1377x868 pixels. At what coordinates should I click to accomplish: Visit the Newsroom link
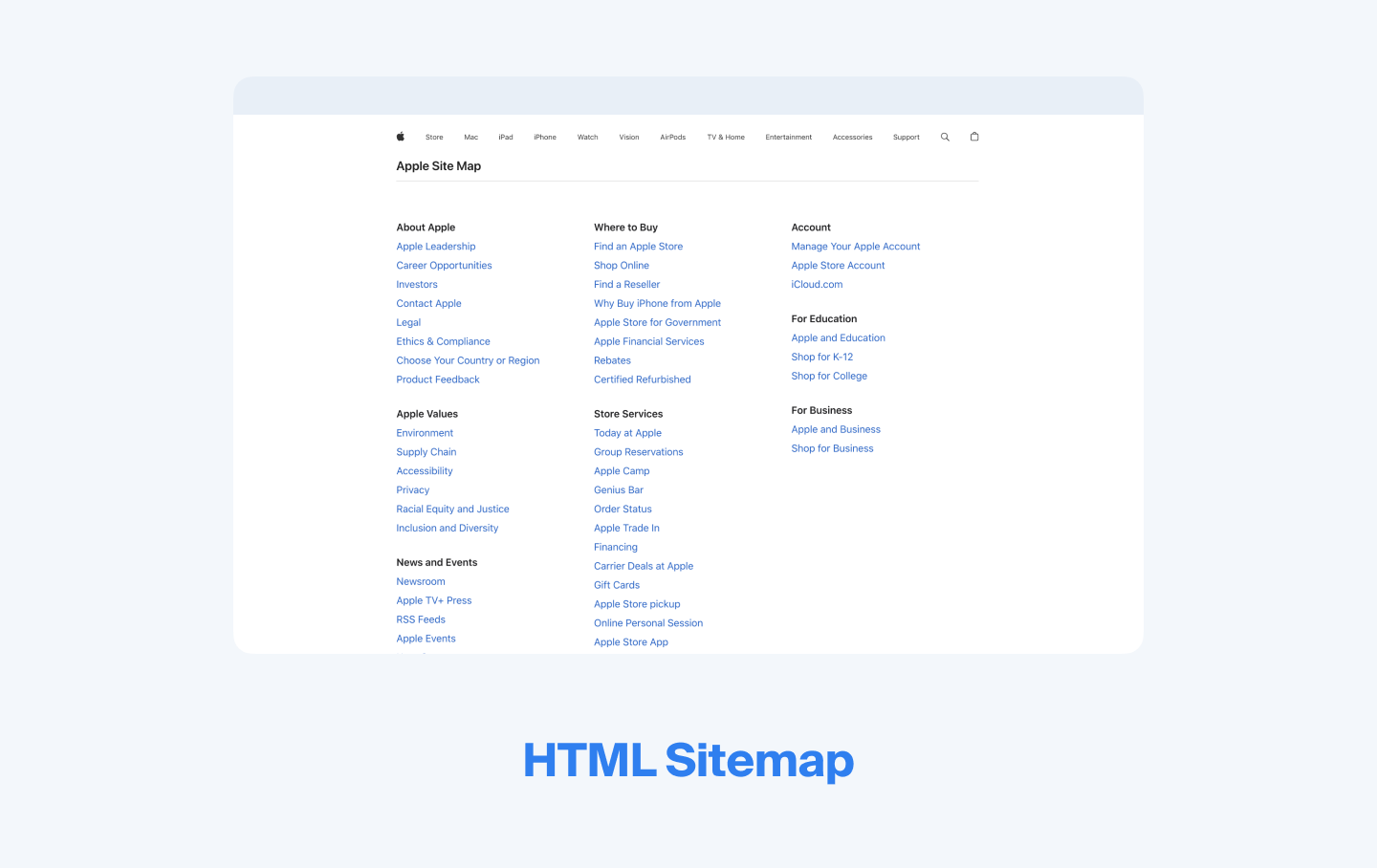421,582
